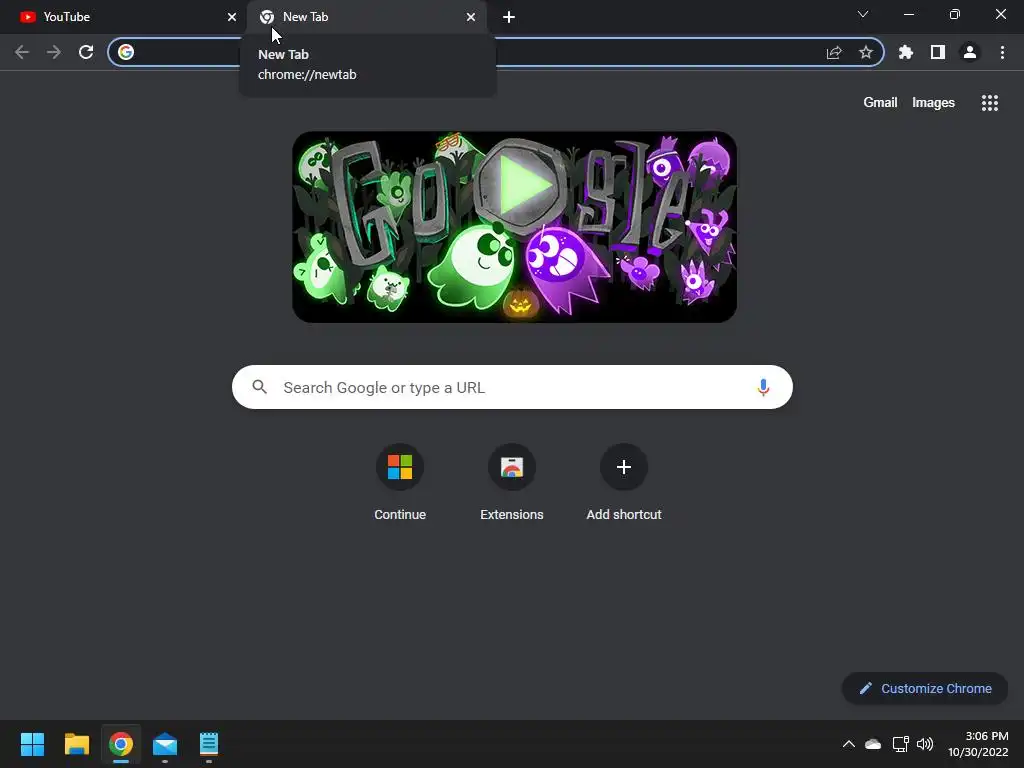Open File Explorer from taskbar

pyautogui.click(x=76, y=744)
